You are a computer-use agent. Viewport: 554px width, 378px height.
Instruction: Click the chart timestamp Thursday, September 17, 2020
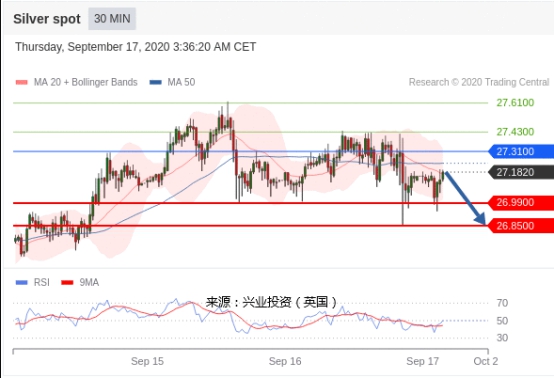tap(135, 47)
